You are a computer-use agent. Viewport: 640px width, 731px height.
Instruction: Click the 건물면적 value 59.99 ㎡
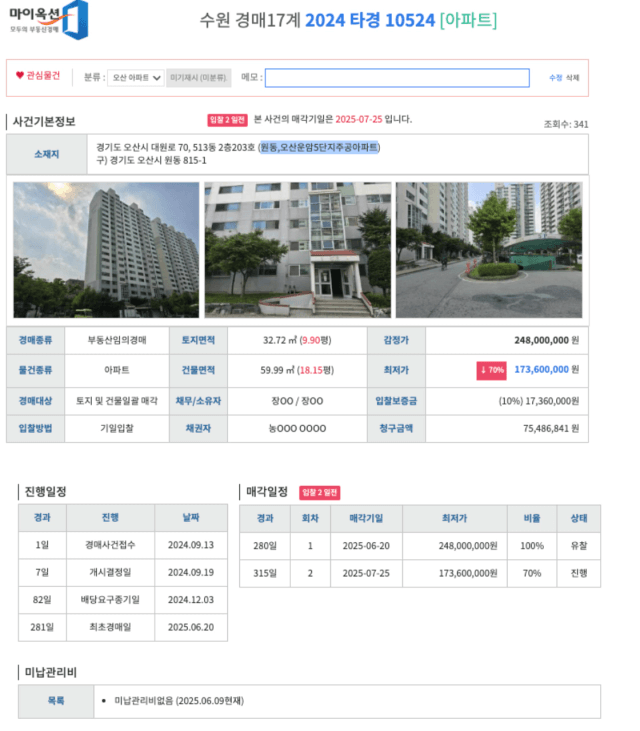[x=277, y=370]
